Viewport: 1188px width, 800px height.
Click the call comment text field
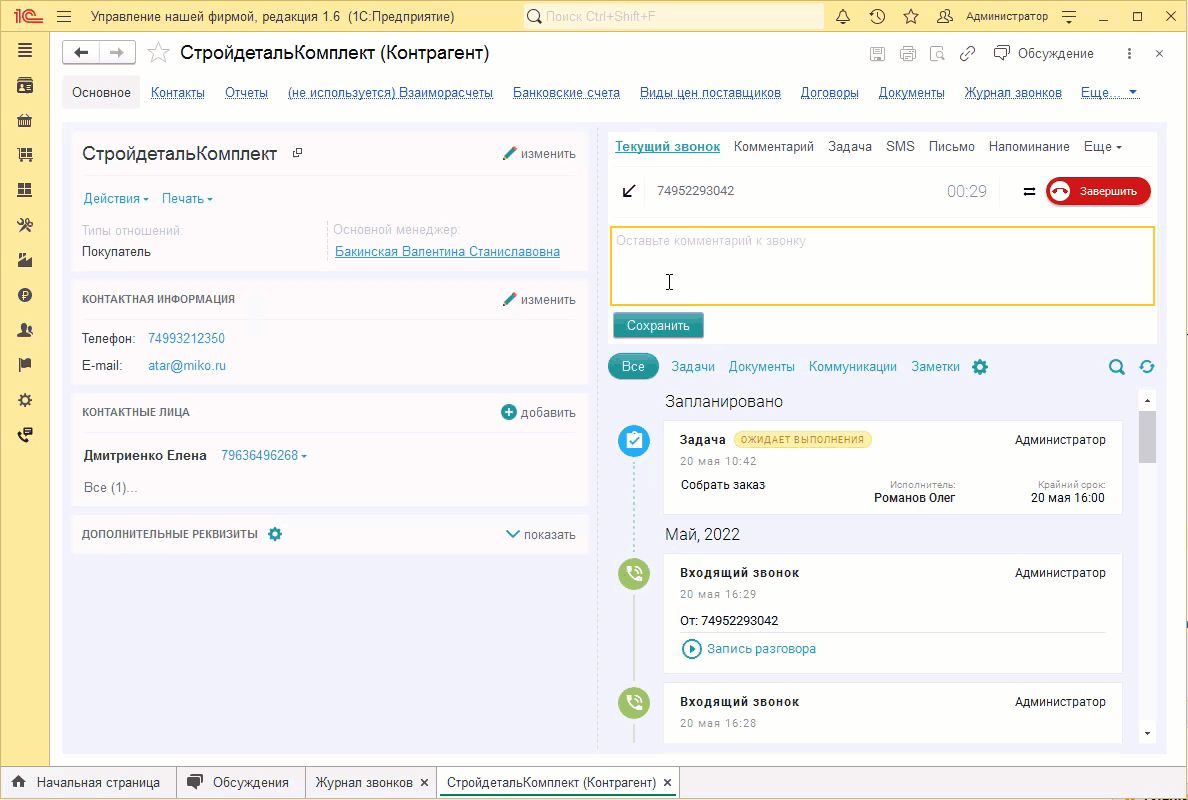882,266
